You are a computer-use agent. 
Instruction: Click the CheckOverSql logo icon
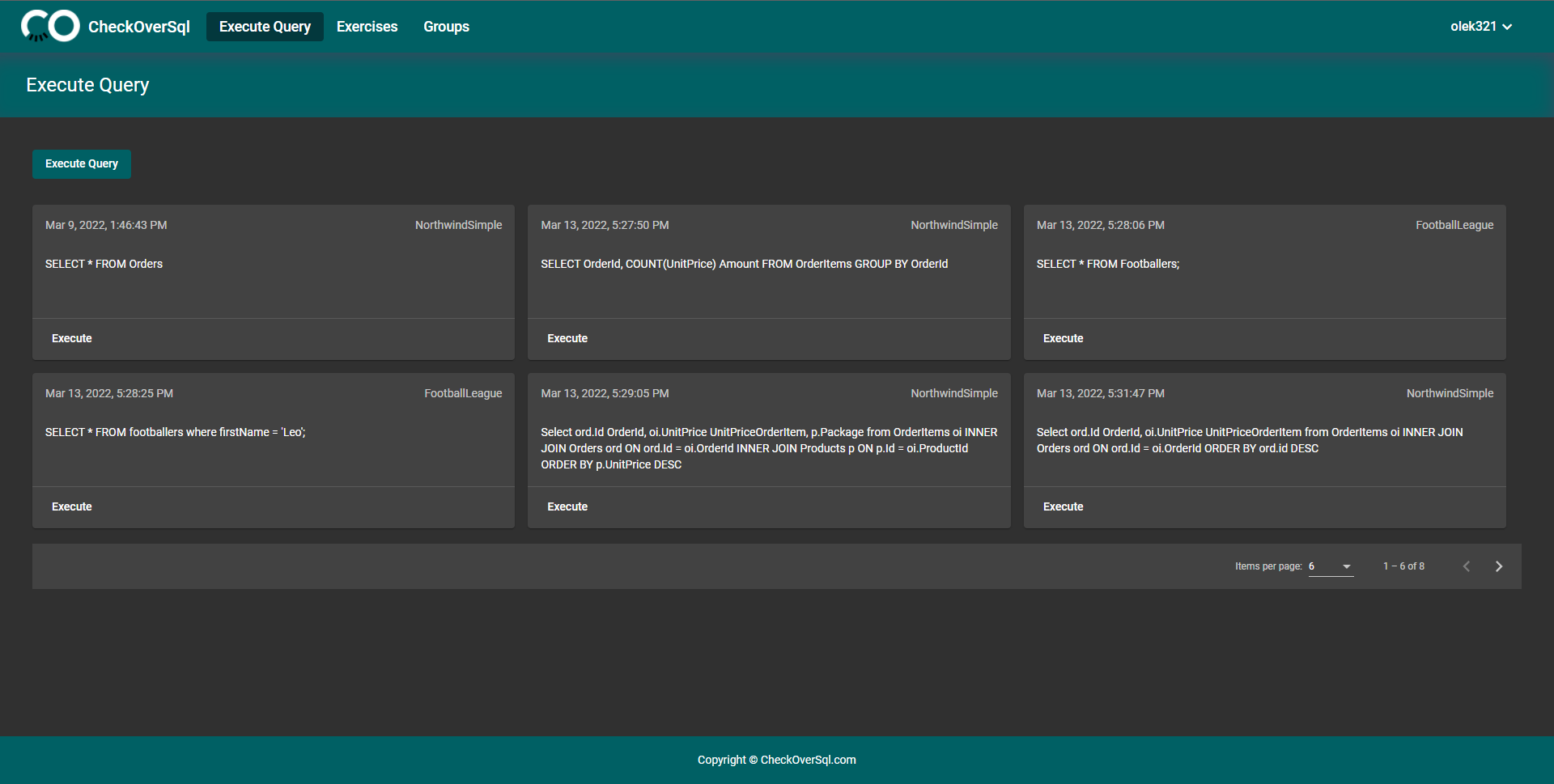50,26
